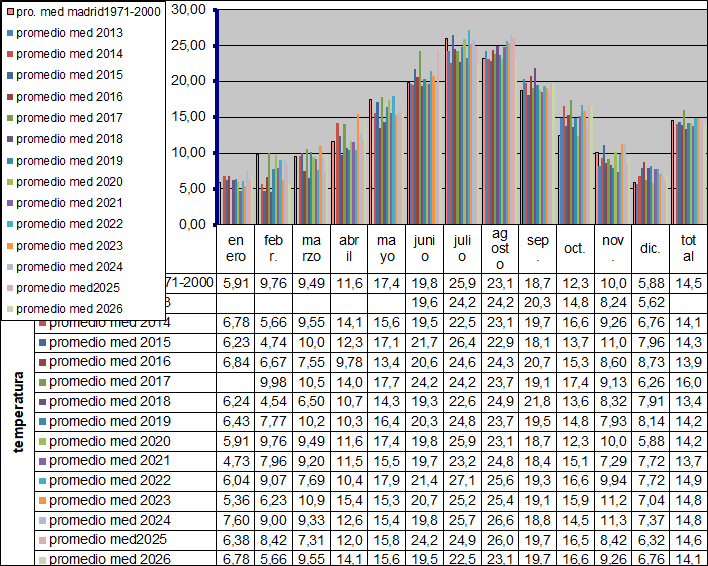
Task: Select the 'dic.' month label
Action: coord(649,248)
